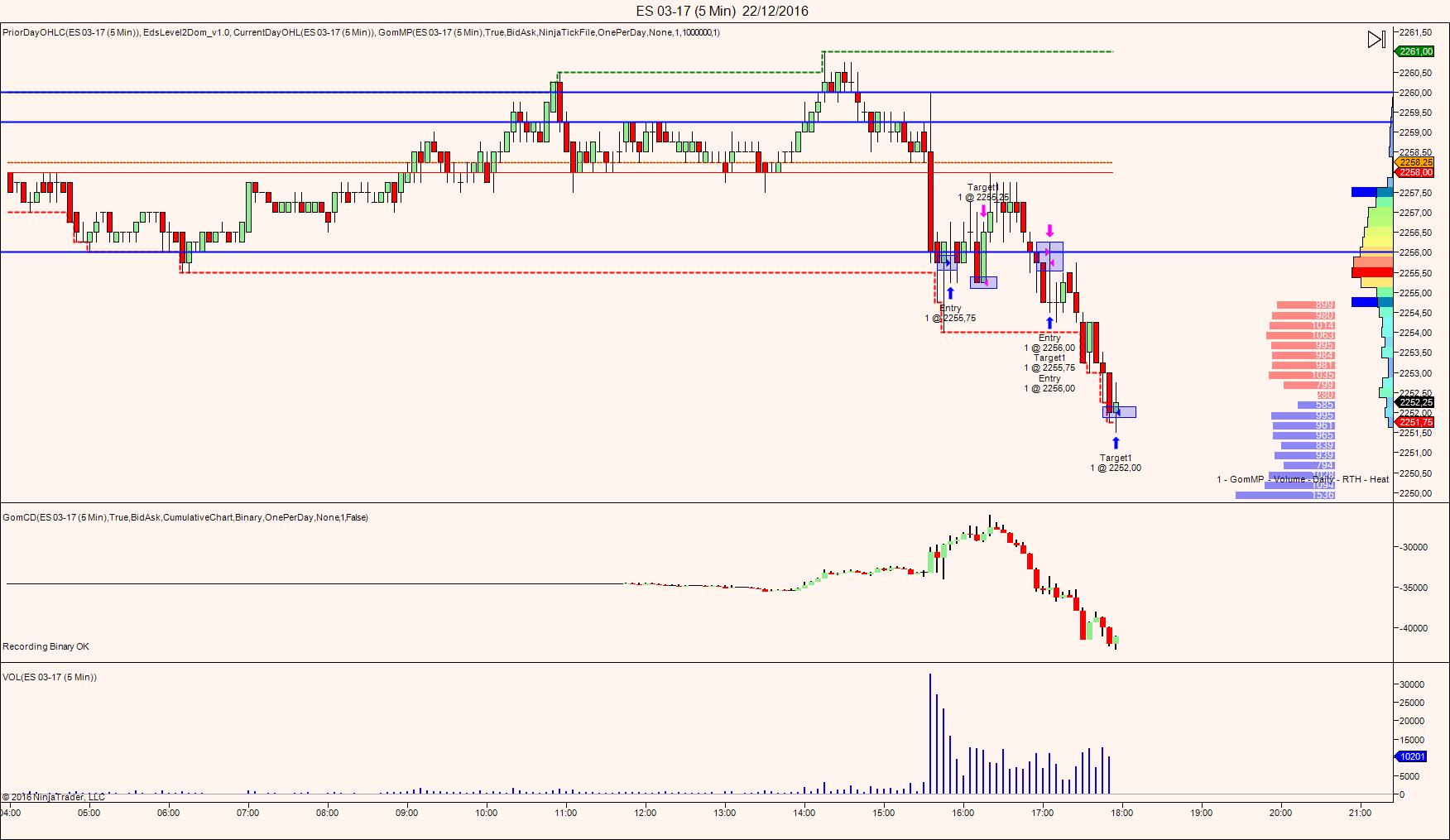Screen dimensions: 1450x840
Task: Click the red point-of-control bar in volume profile
Action: click(1372, 272)
